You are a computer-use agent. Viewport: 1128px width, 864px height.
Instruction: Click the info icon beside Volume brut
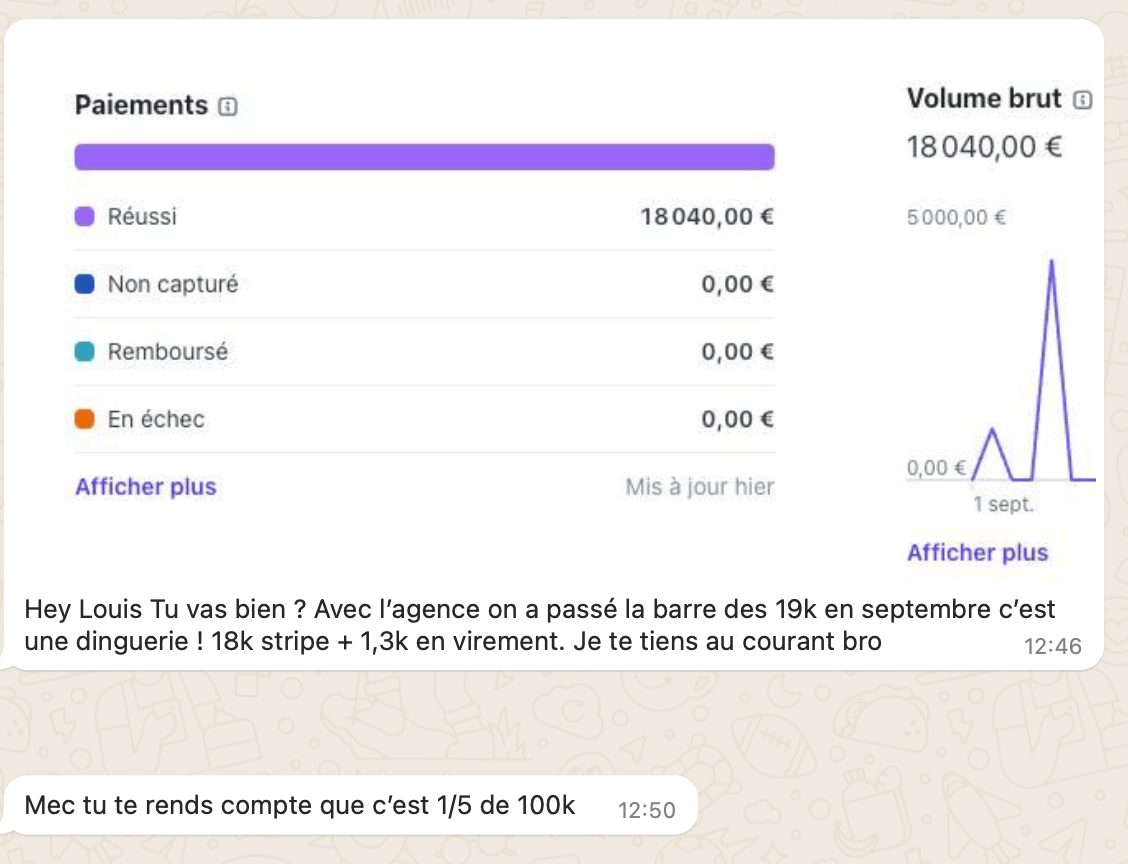pos(1083,99)
